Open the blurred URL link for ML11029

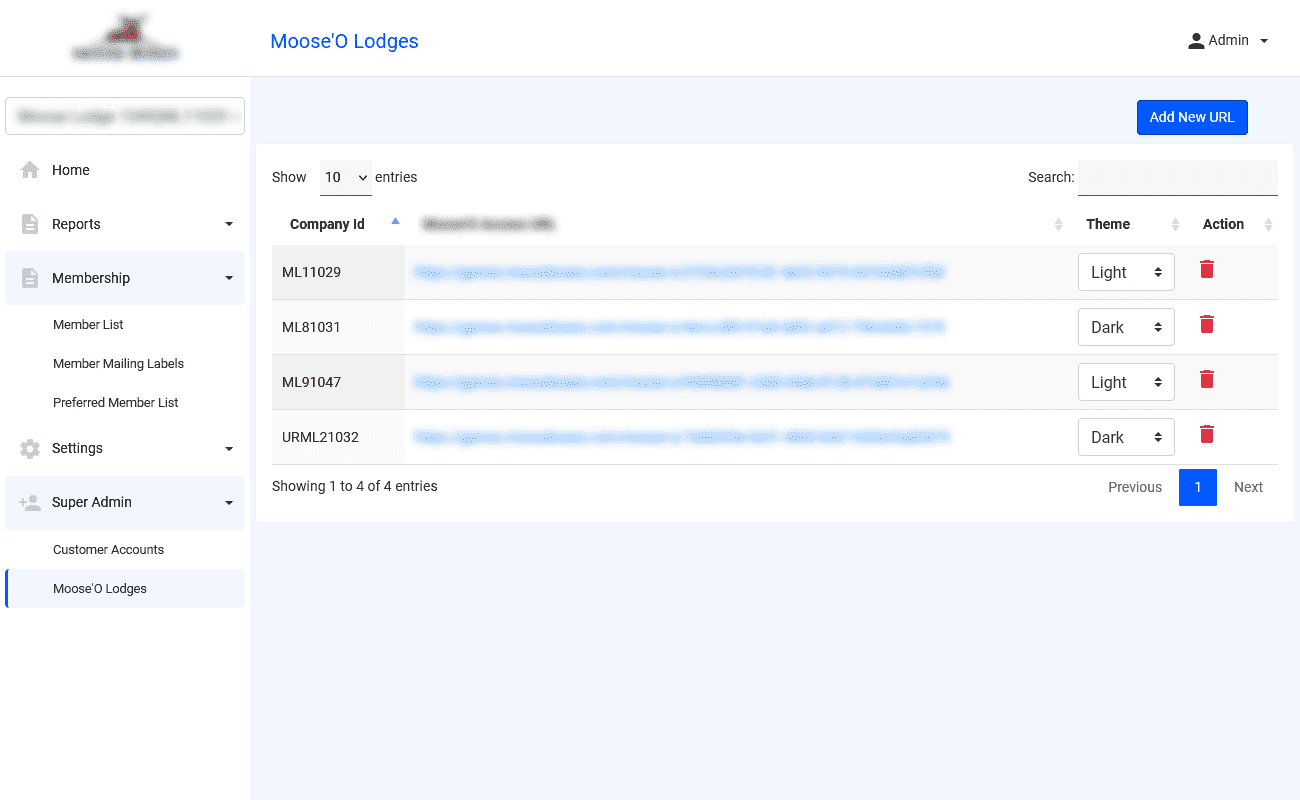tap(679, 271)
